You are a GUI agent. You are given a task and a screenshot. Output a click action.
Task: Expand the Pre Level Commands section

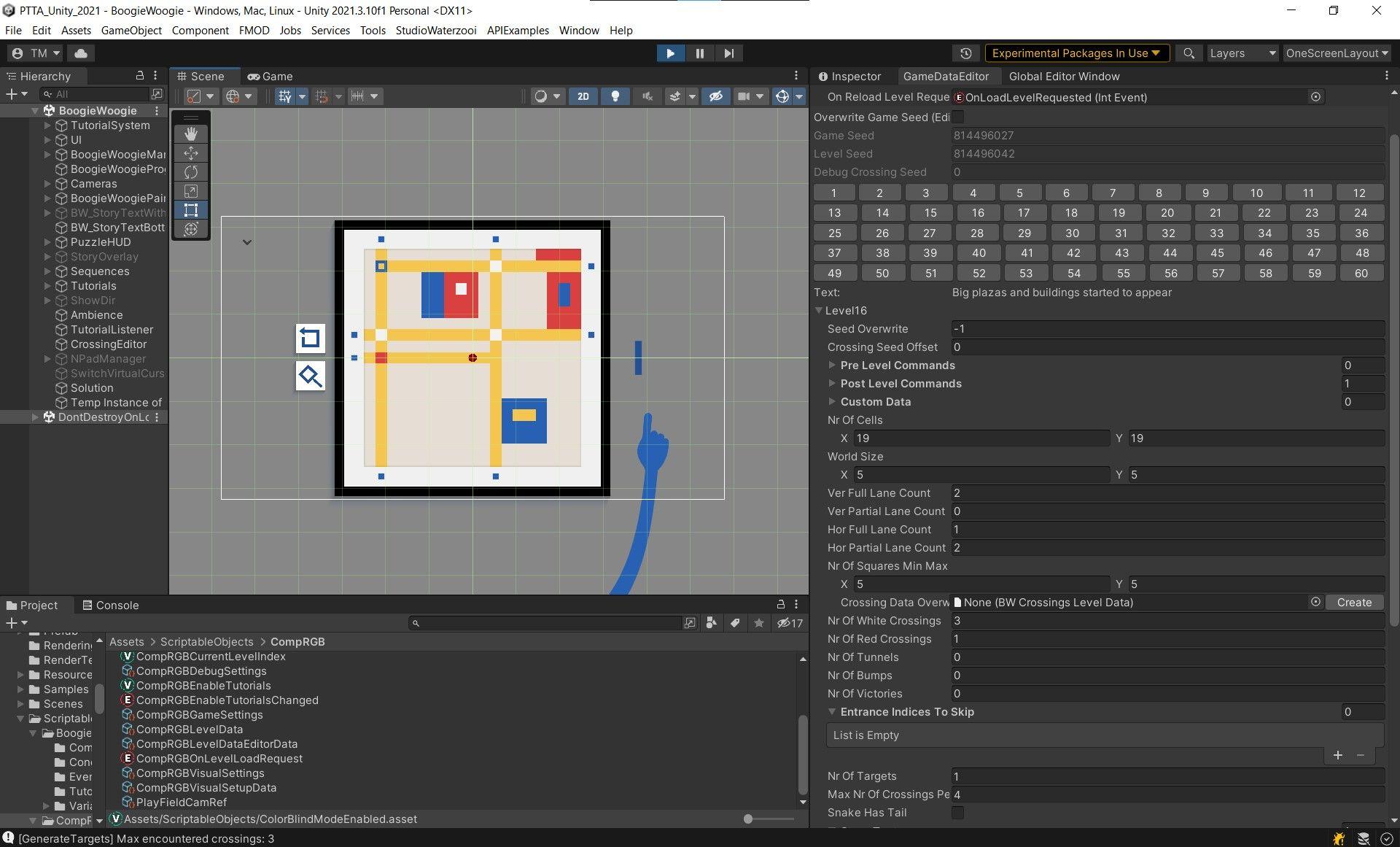(831, 365)
